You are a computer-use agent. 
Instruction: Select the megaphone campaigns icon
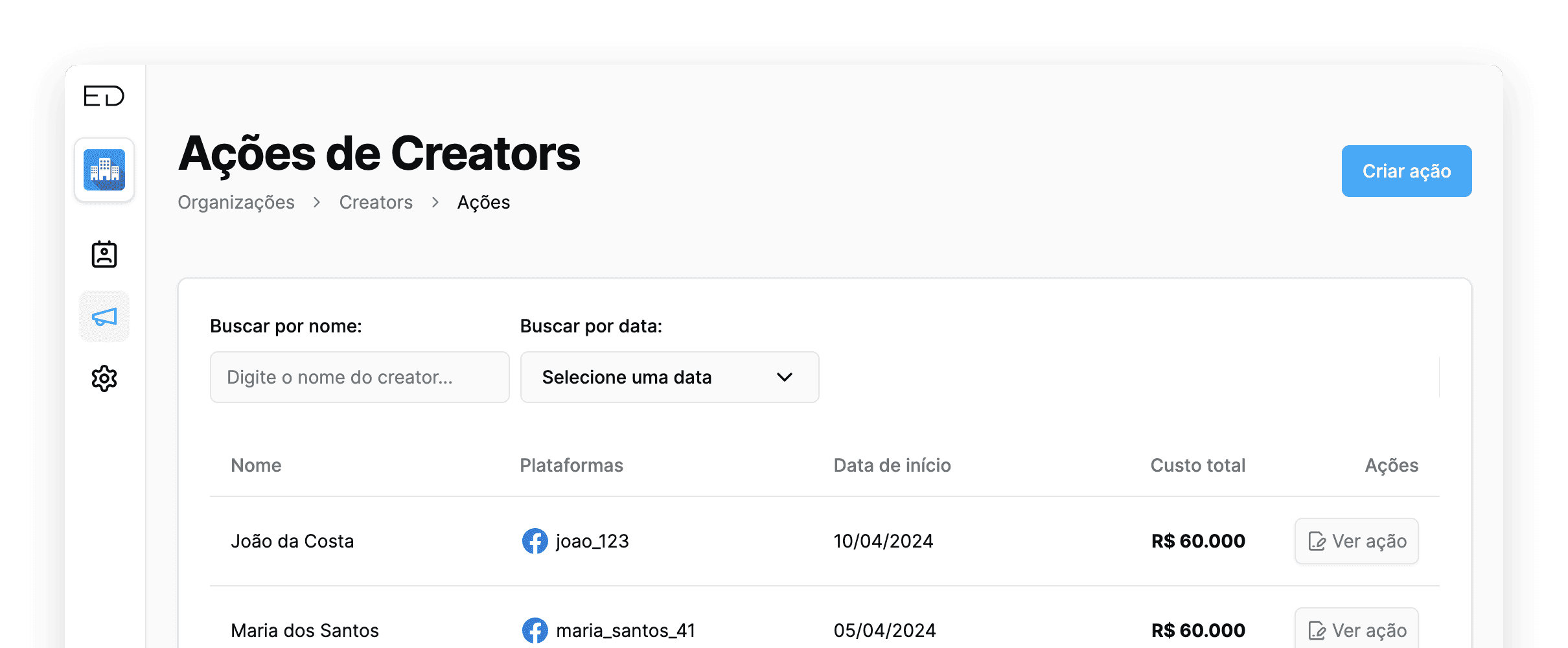[104, 317]
